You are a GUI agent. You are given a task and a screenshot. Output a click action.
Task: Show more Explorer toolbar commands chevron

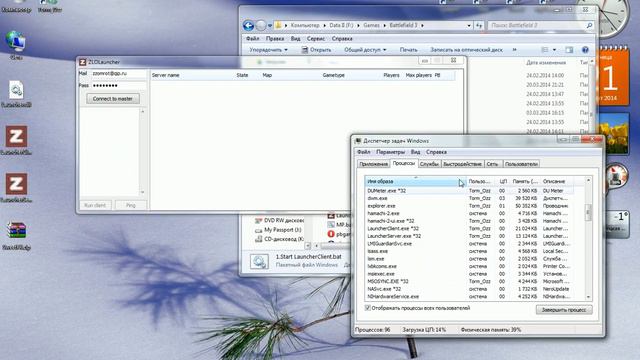click(x=514, y=50)
